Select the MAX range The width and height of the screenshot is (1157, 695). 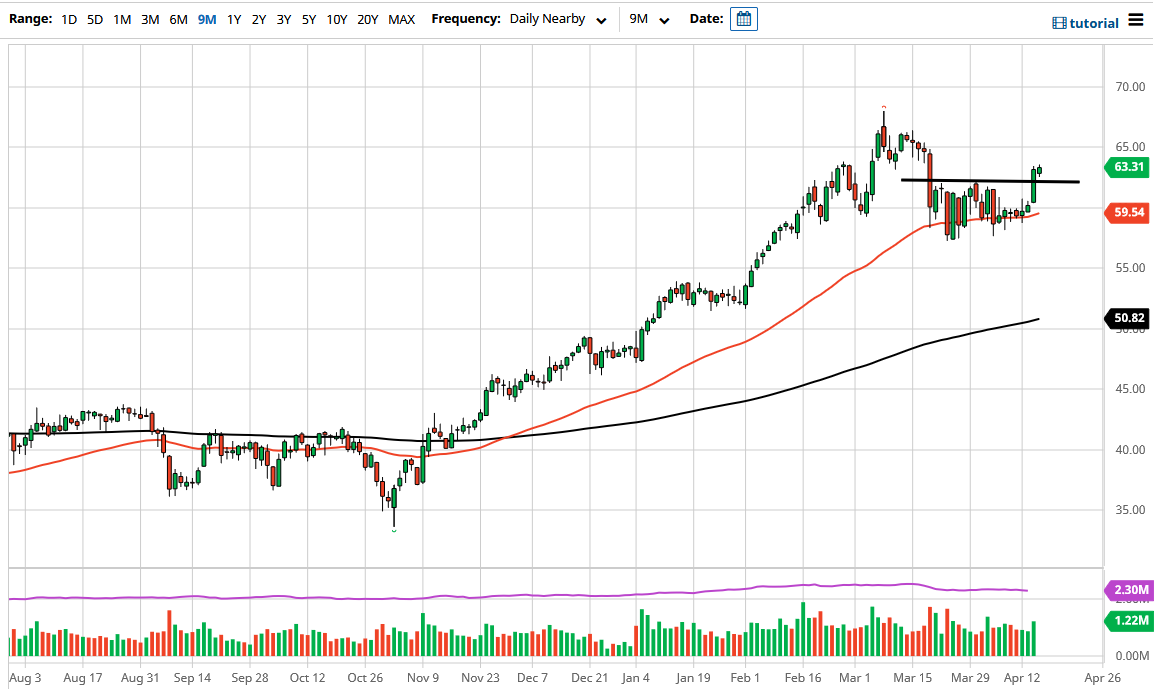click(x=401, y=18)
